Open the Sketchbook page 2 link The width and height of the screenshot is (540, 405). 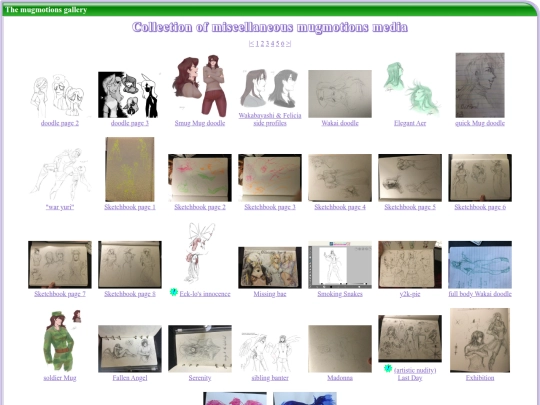click(200, 207)
